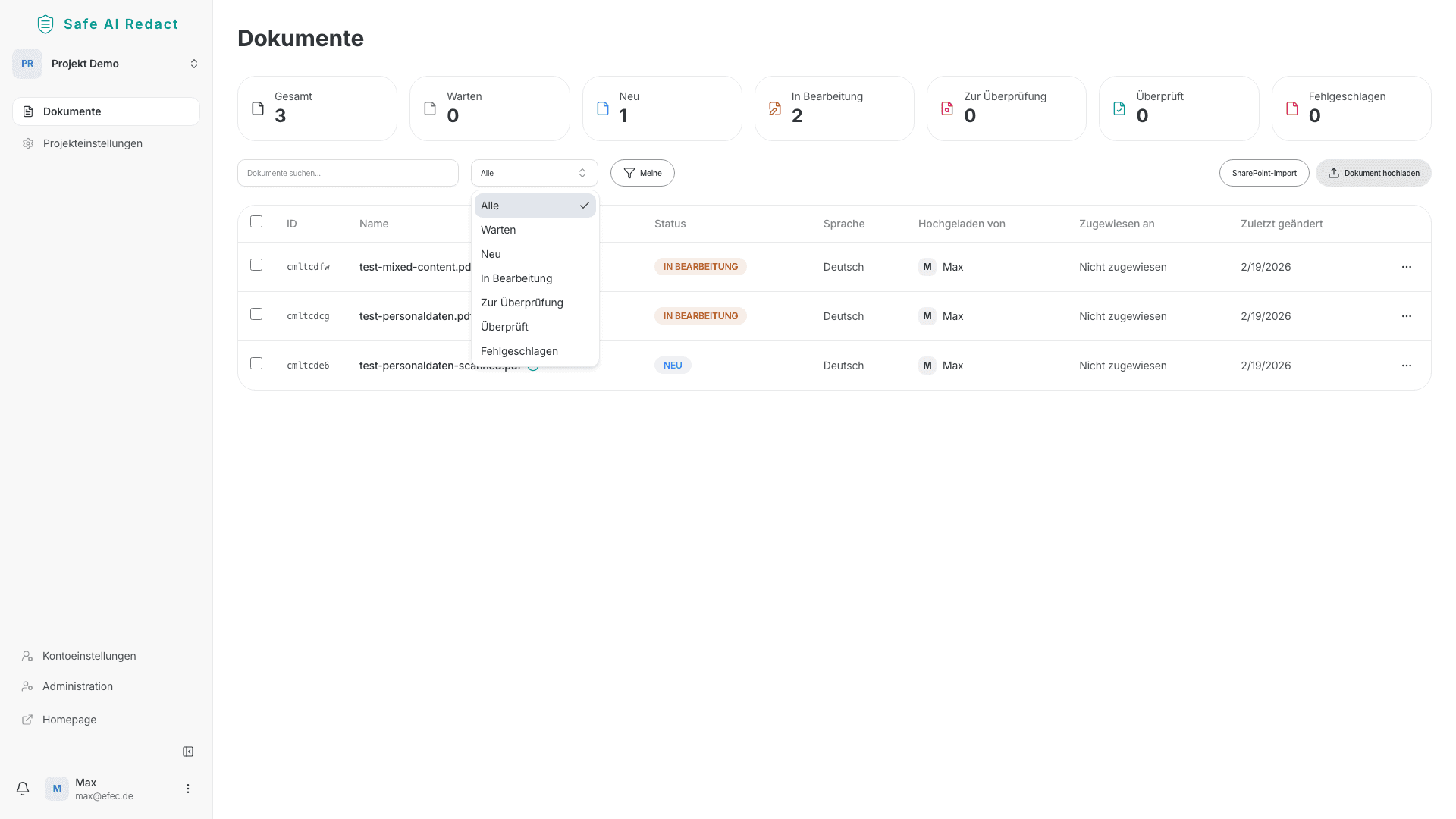The height and width of the screenshot is (819, 1456).
Task: Collapse the sidebar panel
Action: [x=187, y=751]
